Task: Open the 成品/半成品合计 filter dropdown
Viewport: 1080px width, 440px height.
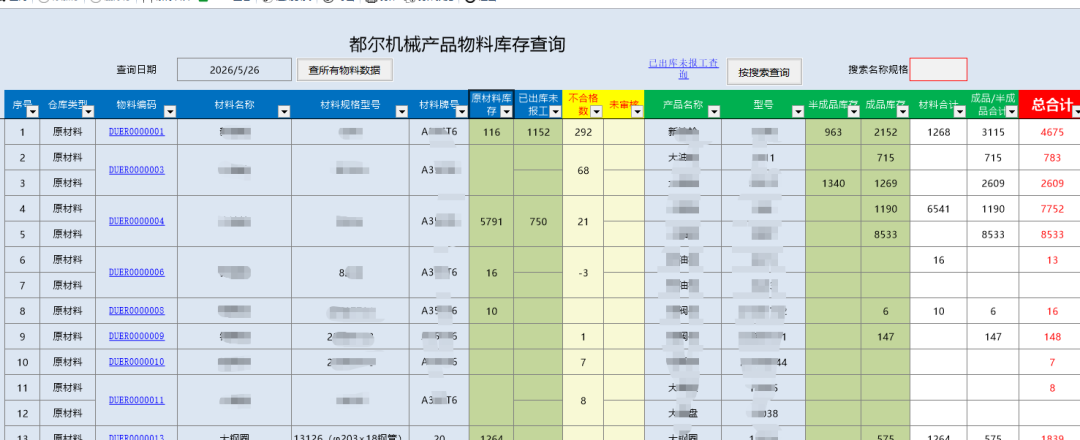Action: pyautogui.click(x=1011, y=112)
